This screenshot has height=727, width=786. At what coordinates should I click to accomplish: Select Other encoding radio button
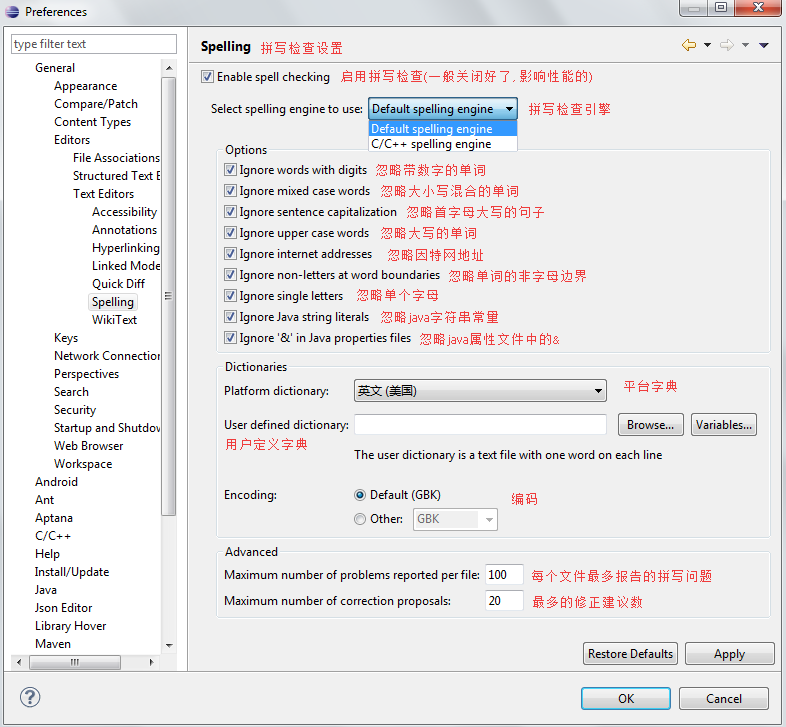[360, 519]
